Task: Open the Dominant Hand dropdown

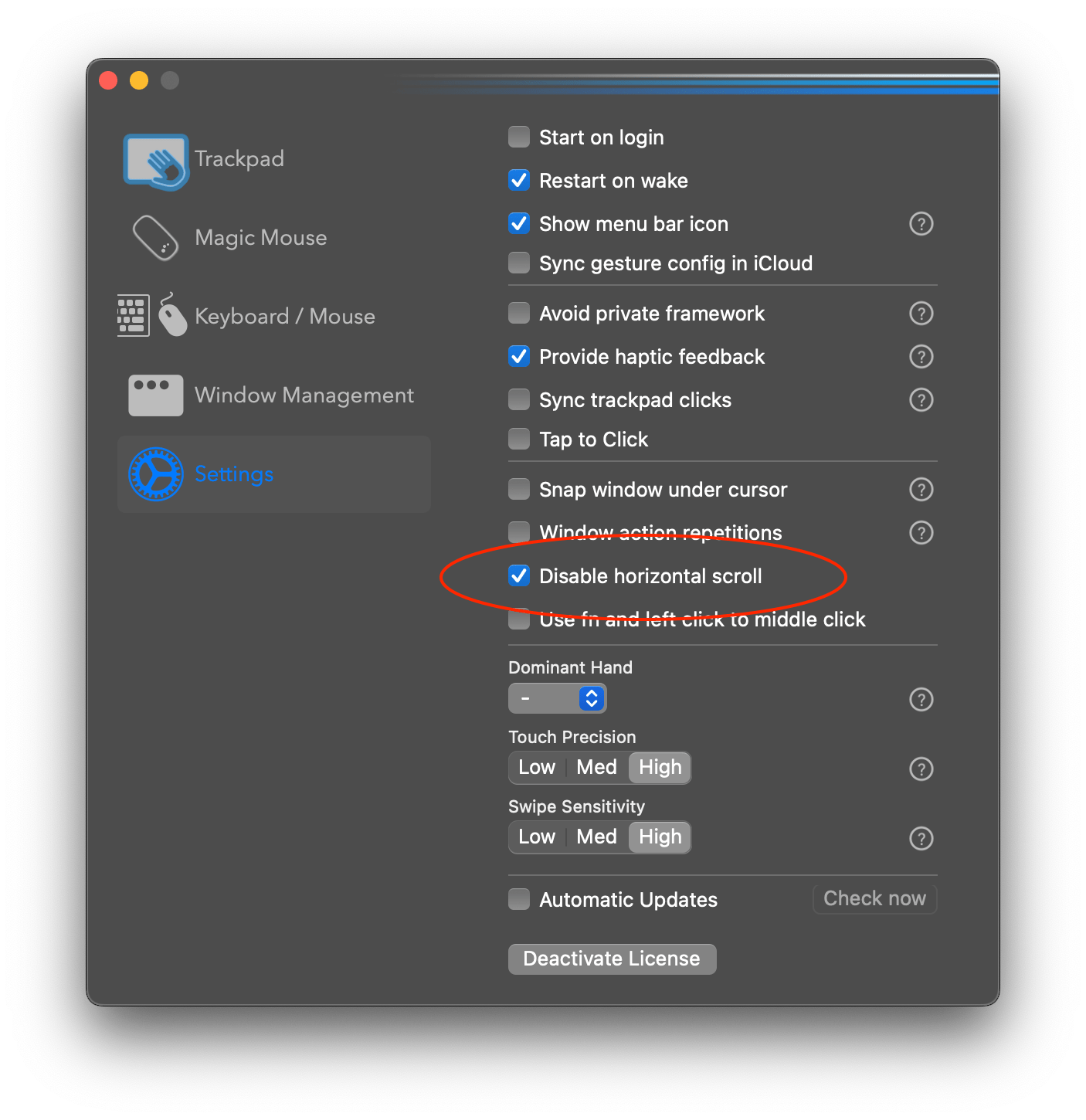Action: pos(557,698)
